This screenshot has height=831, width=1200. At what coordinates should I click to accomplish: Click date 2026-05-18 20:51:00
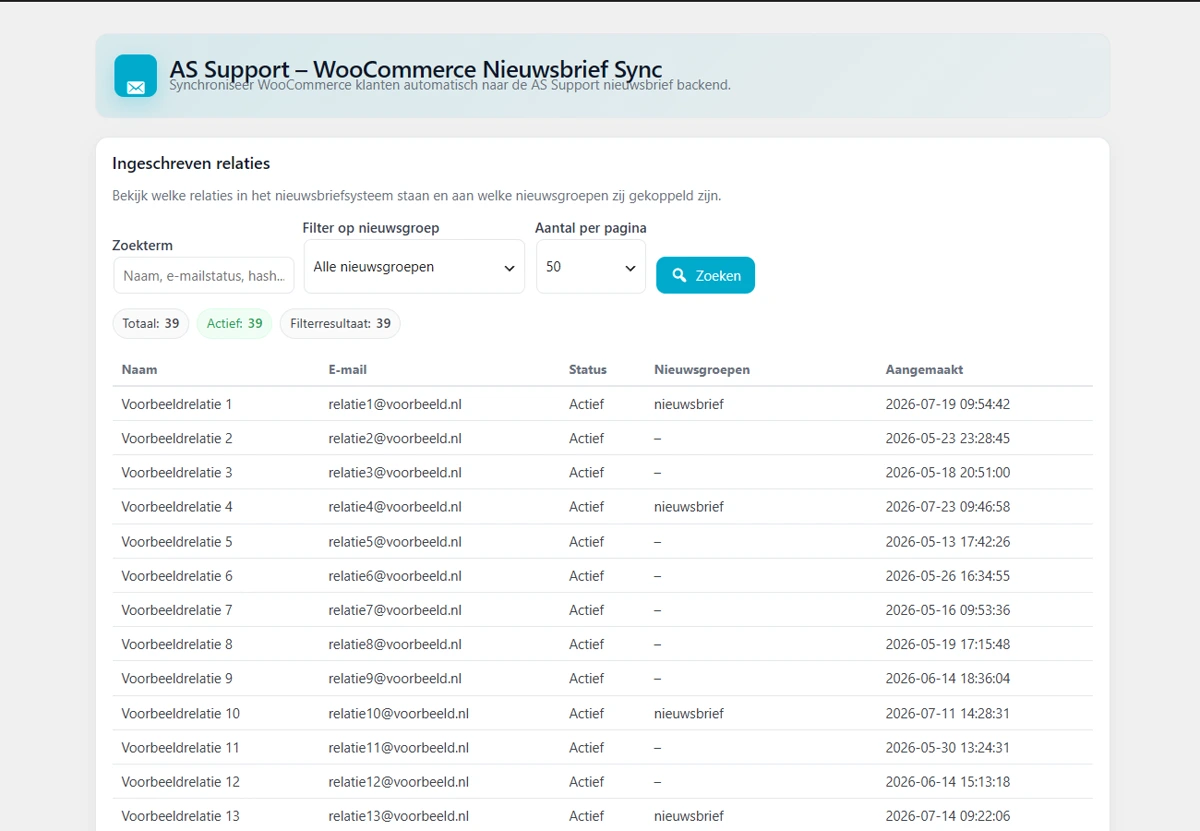click(948, 472)
